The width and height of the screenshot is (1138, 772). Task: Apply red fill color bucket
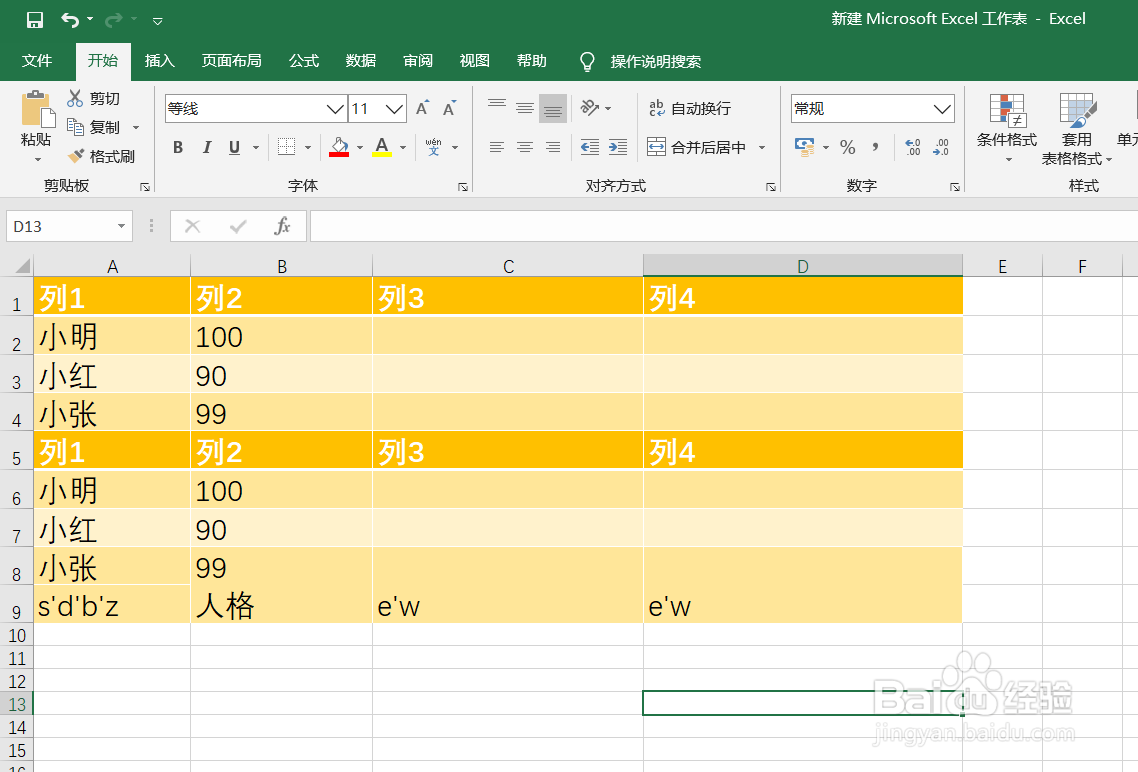pos(339,147)
